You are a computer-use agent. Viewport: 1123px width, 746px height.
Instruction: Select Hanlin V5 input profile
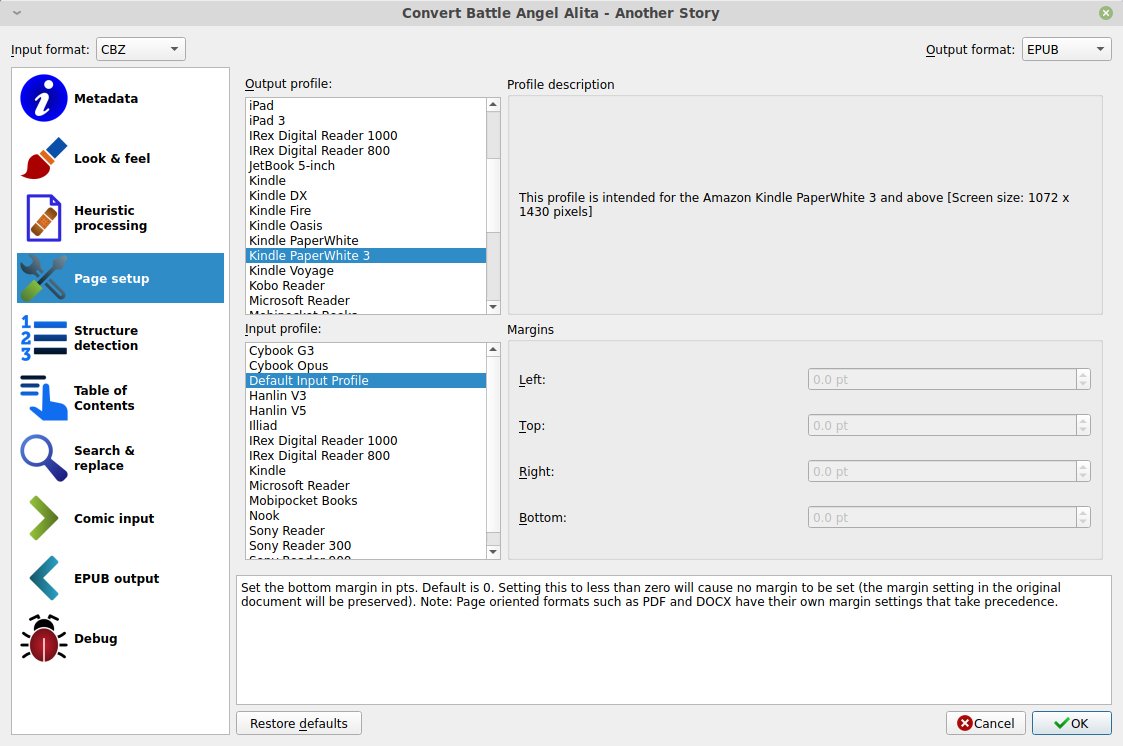click(366, 410)
